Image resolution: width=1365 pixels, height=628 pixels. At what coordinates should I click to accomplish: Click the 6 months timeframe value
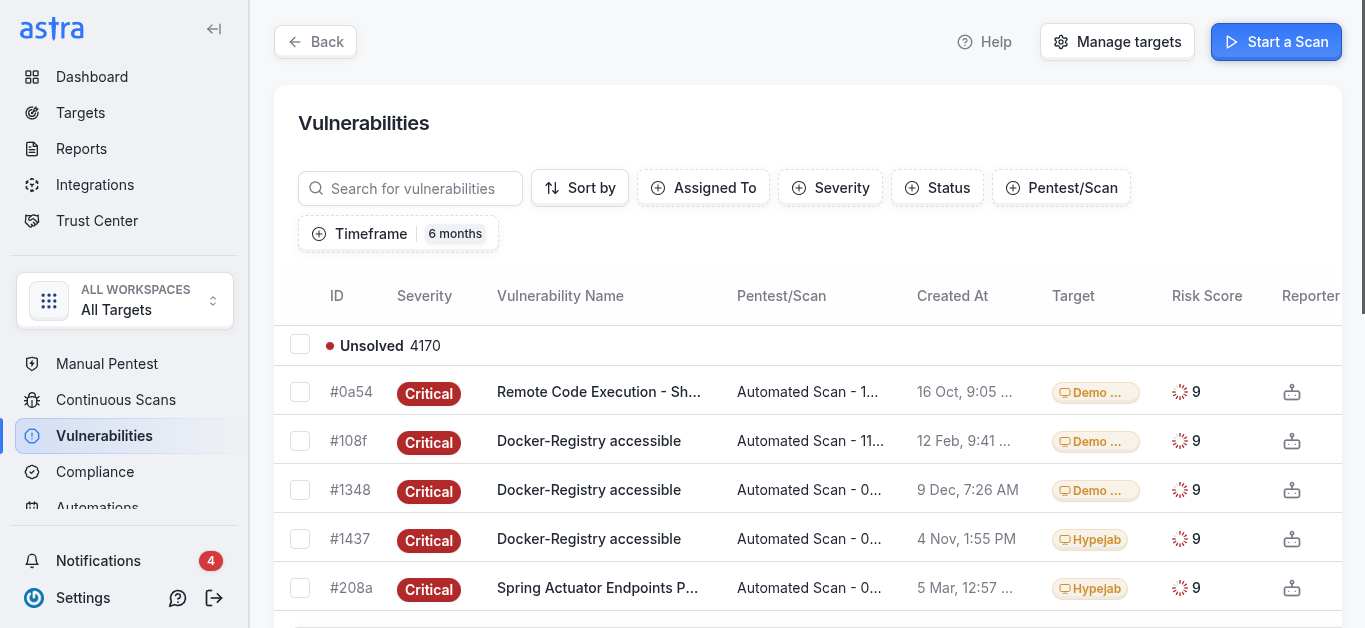point(455,234)
